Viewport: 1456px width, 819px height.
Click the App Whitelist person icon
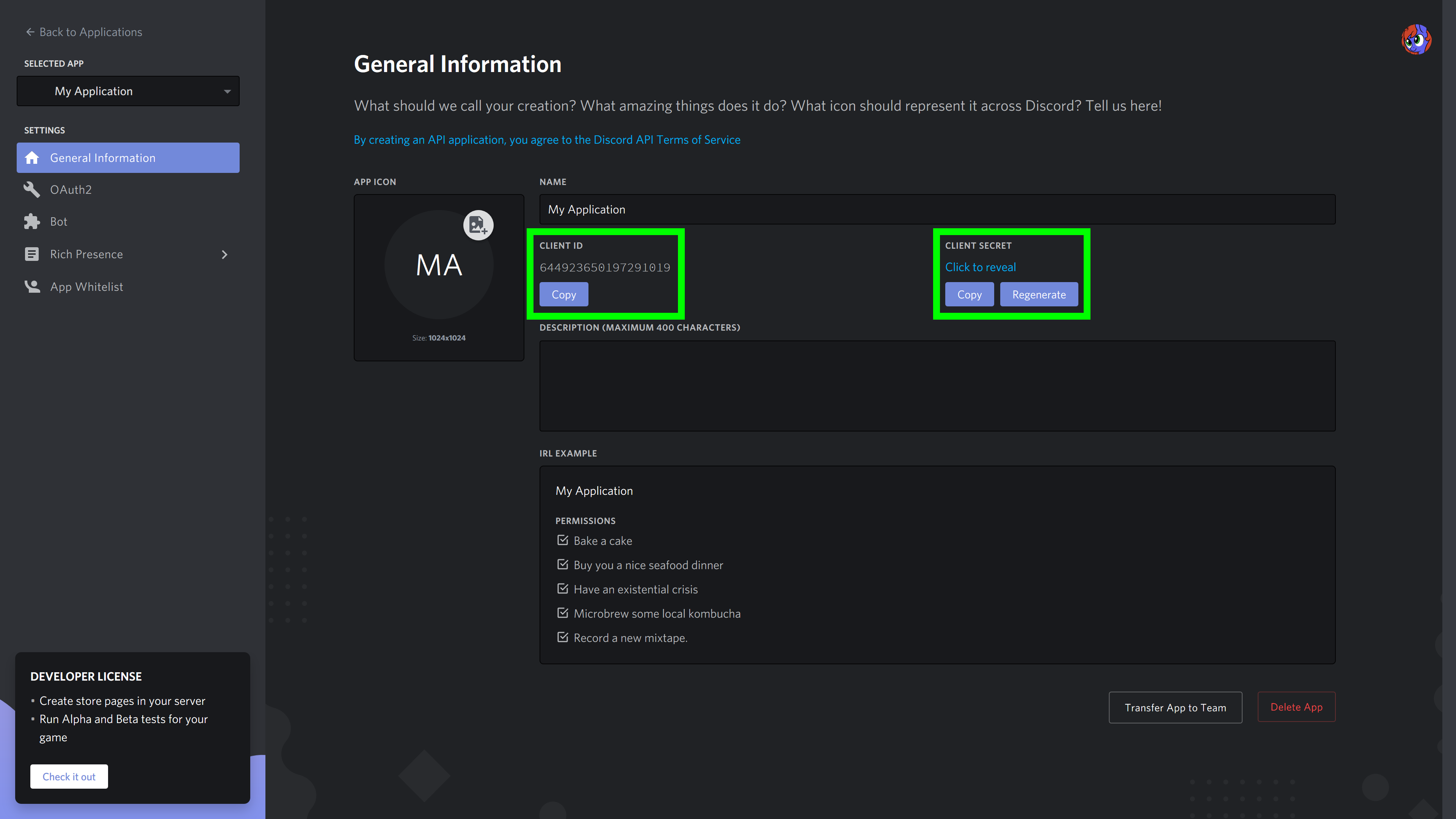[32, 287]
